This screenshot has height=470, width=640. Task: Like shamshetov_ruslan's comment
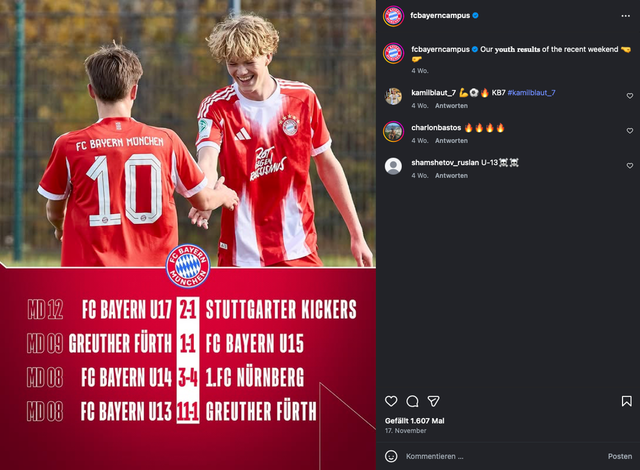coord(630,166)
